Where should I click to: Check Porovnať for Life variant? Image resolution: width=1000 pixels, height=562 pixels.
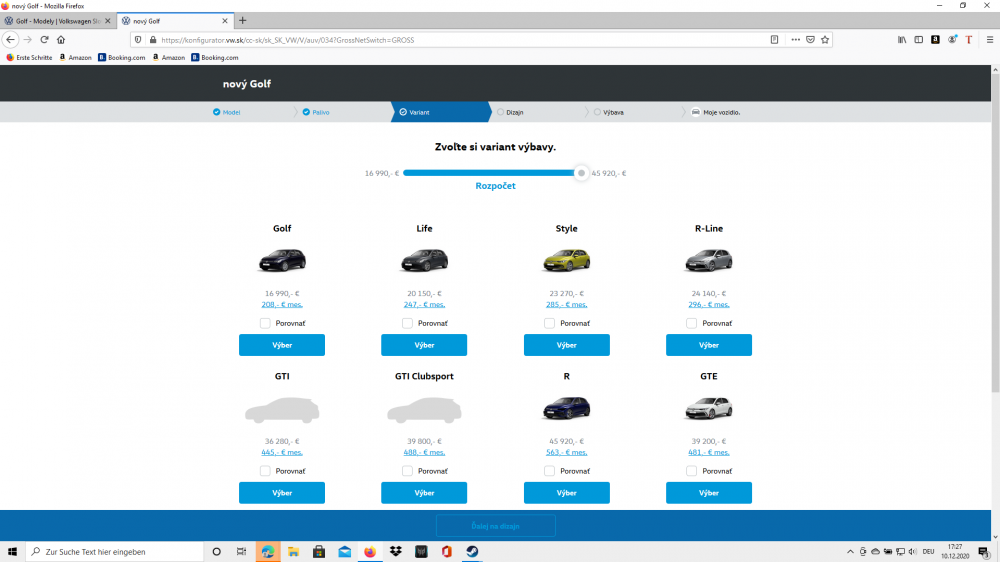click(407, 323)
